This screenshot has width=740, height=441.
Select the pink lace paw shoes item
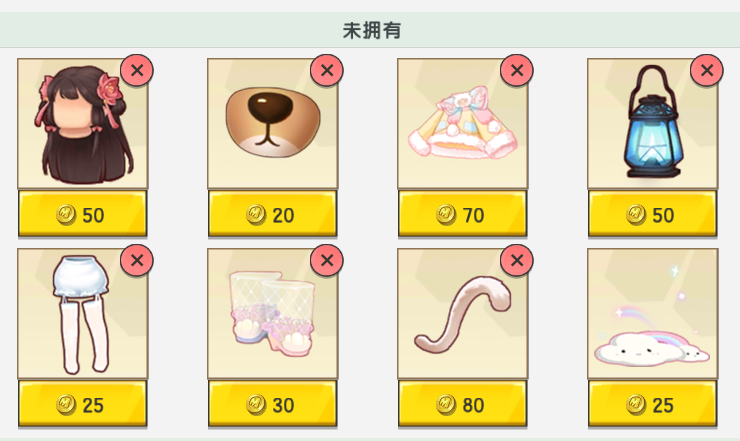point(273,314)
